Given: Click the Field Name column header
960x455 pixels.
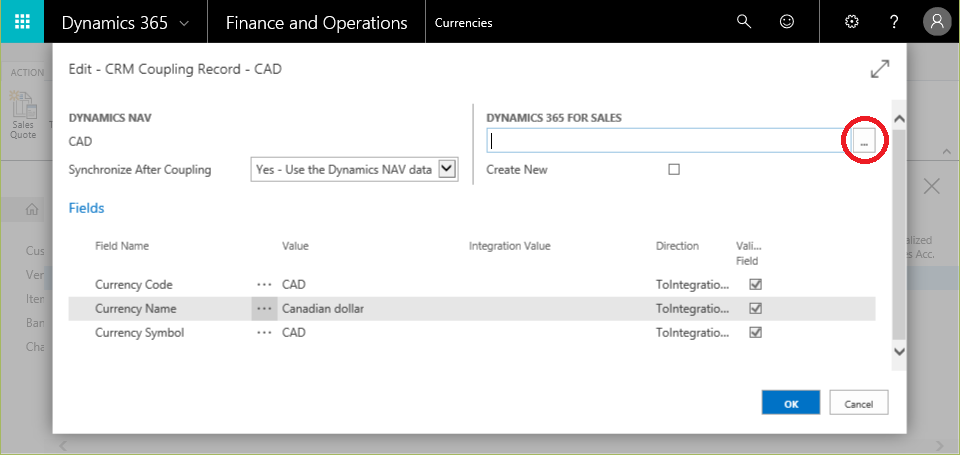Looking at the screenshot, I should coord(122,246).
